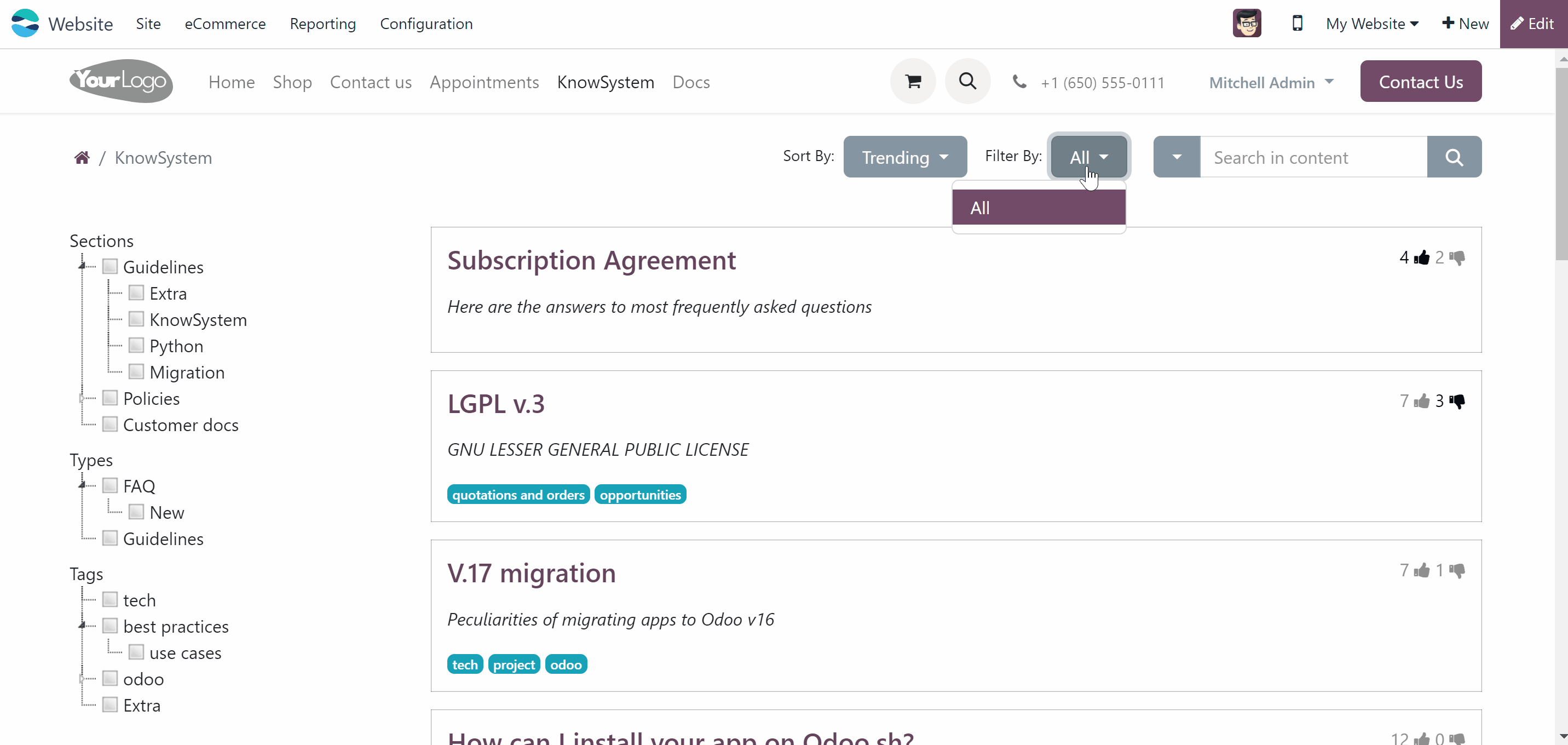Like the V.17 migration article
1568x745 pixels.
[x=1422, y=570]
